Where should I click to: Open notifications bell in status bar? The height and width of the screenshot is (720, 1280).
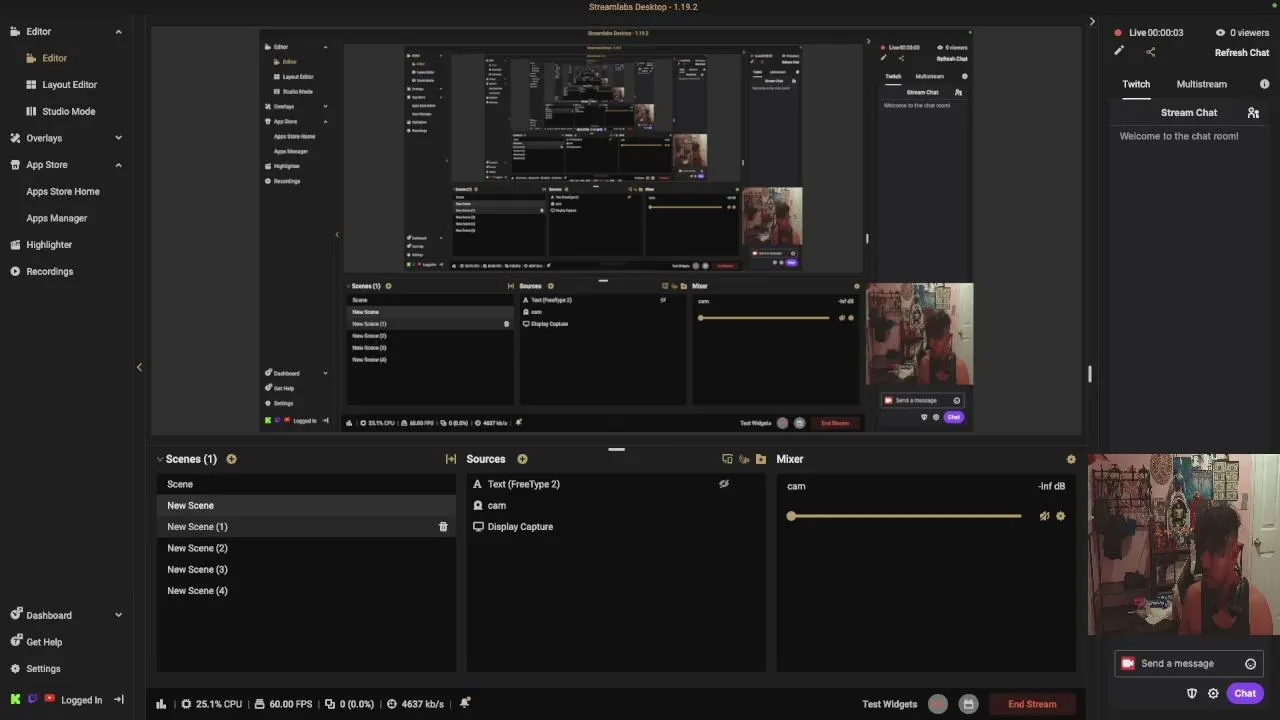click(464, 703)
